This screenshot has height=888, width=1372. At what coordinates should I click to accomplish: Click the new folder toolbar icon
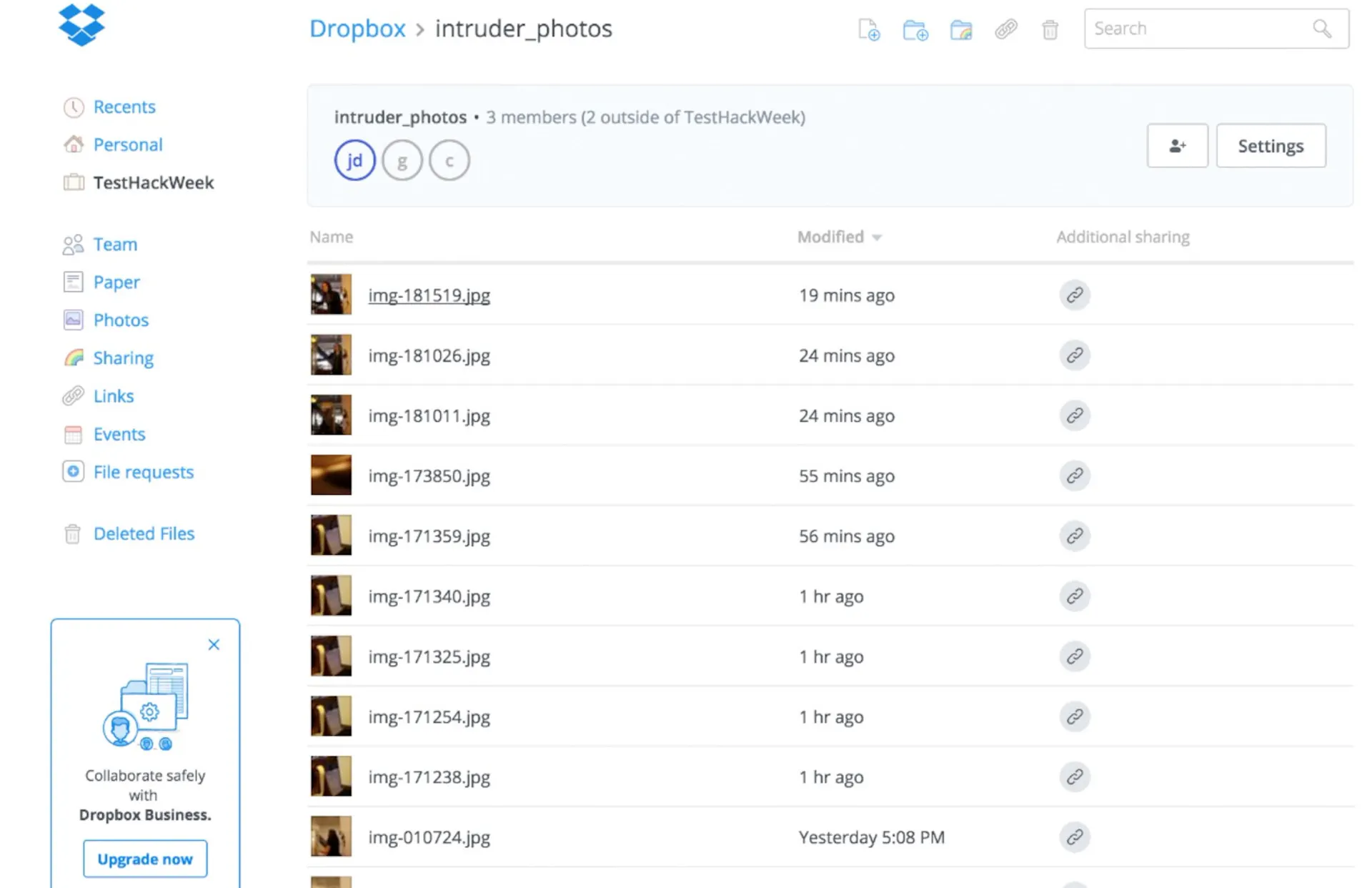point(915,30)
